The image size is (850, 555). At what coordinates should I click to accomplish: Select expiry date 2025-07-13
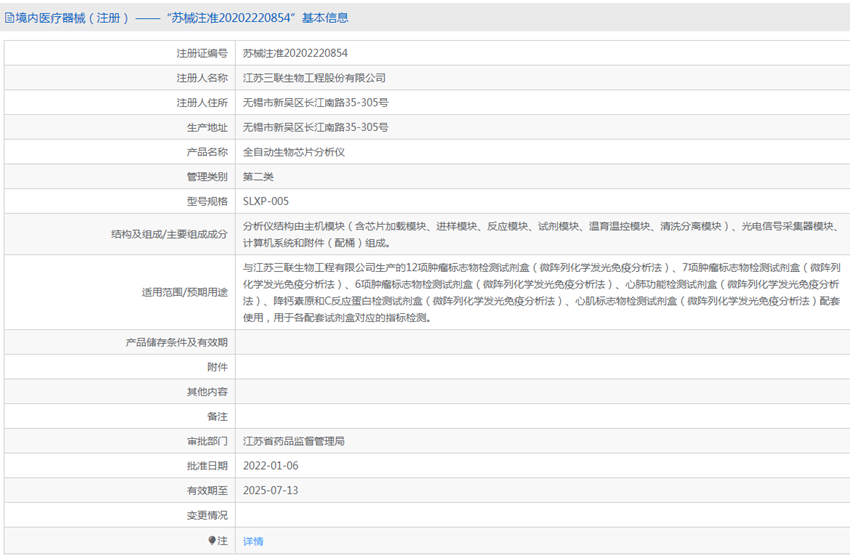point(271,491)
